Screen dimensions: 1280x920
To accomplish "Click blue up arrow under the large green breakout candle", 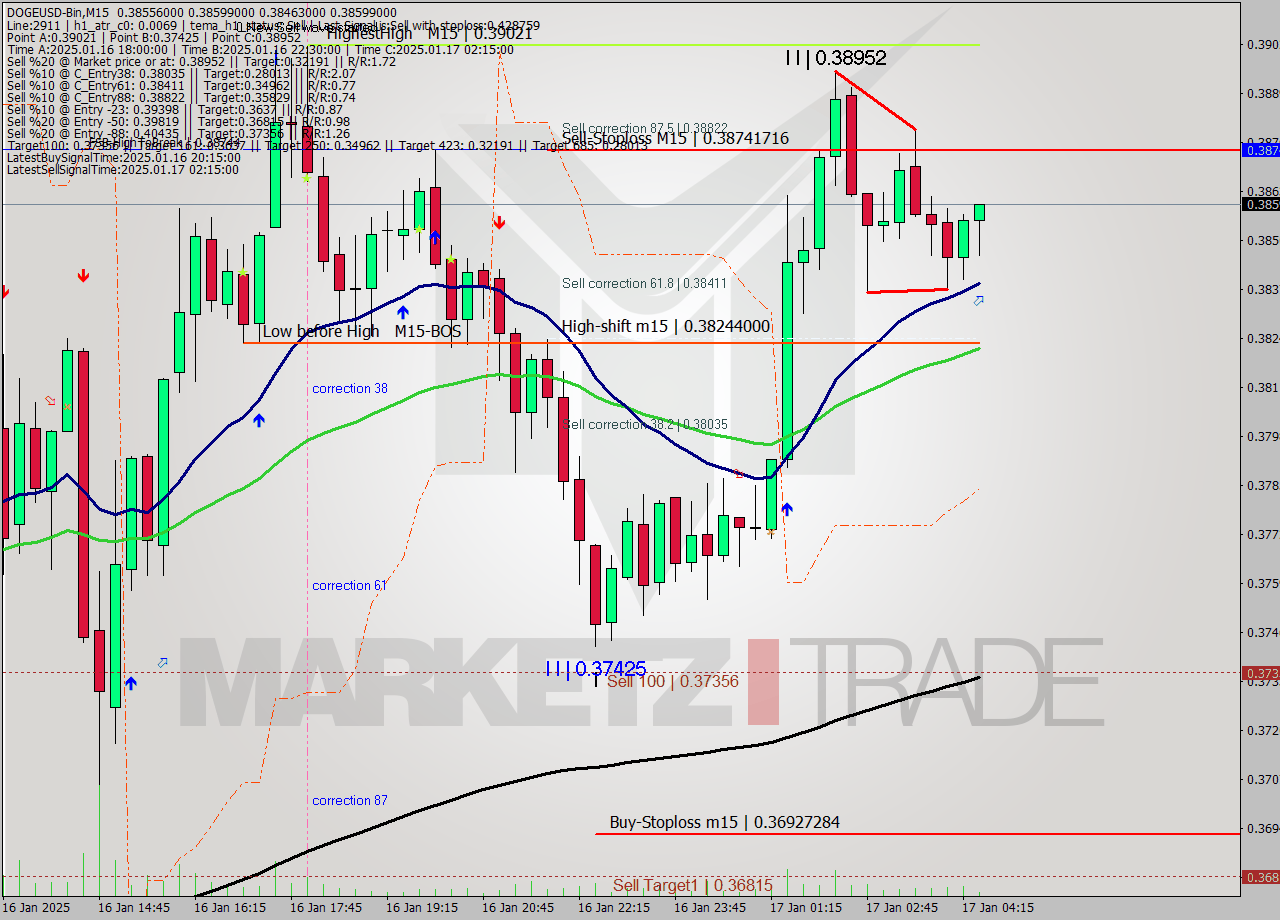I will pos(787,509).
